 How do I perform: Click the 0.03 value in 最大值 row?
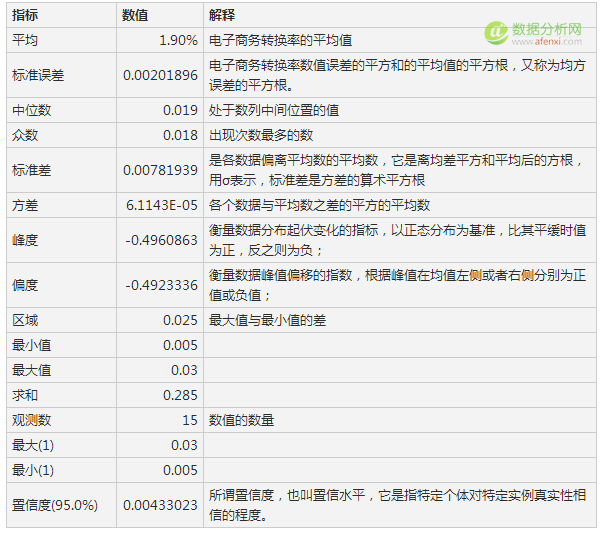click(184, 370)
